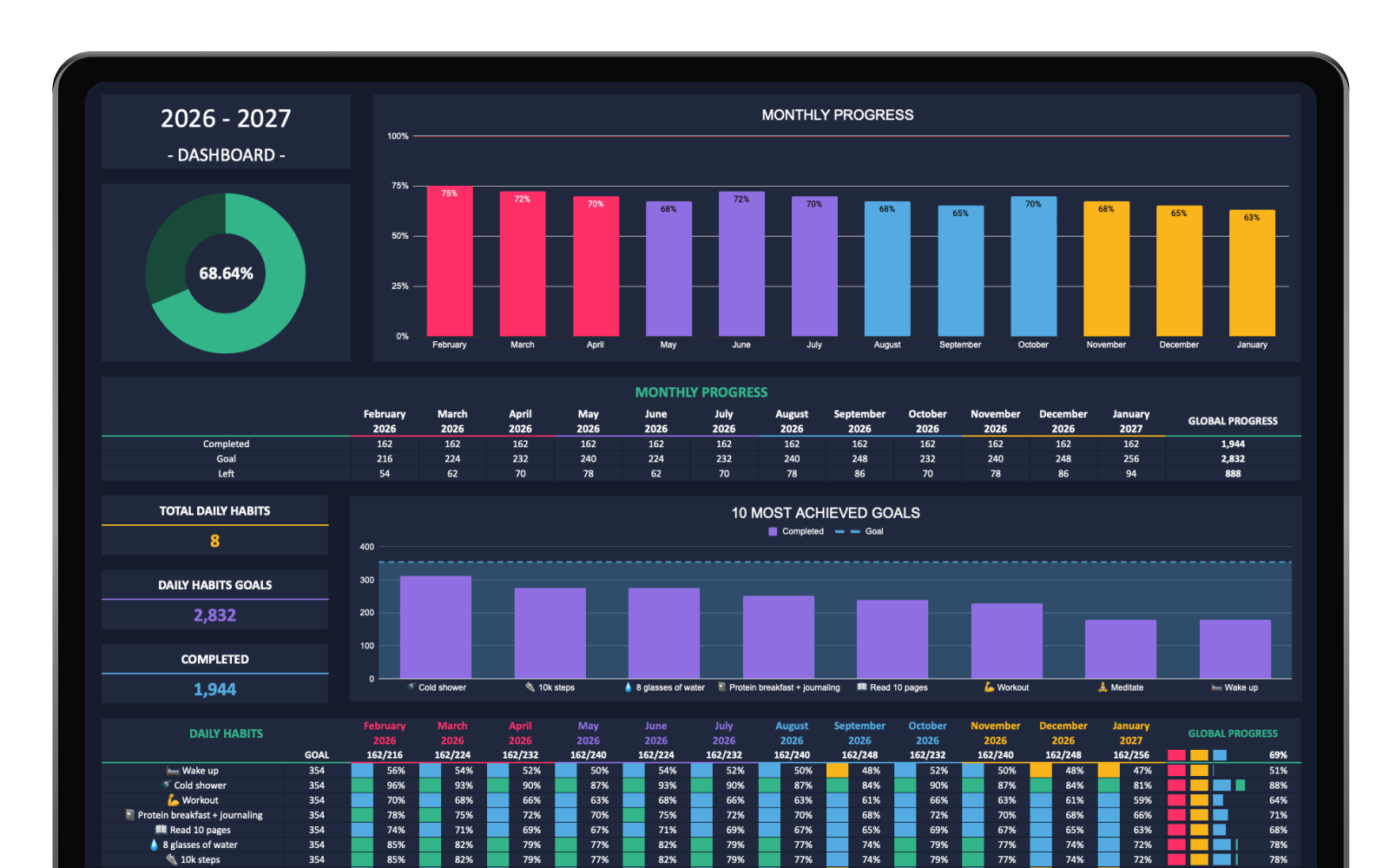Click the Wake up bar in goals chart
The height and width of the screenshot is (868, 1389).
1235,649
